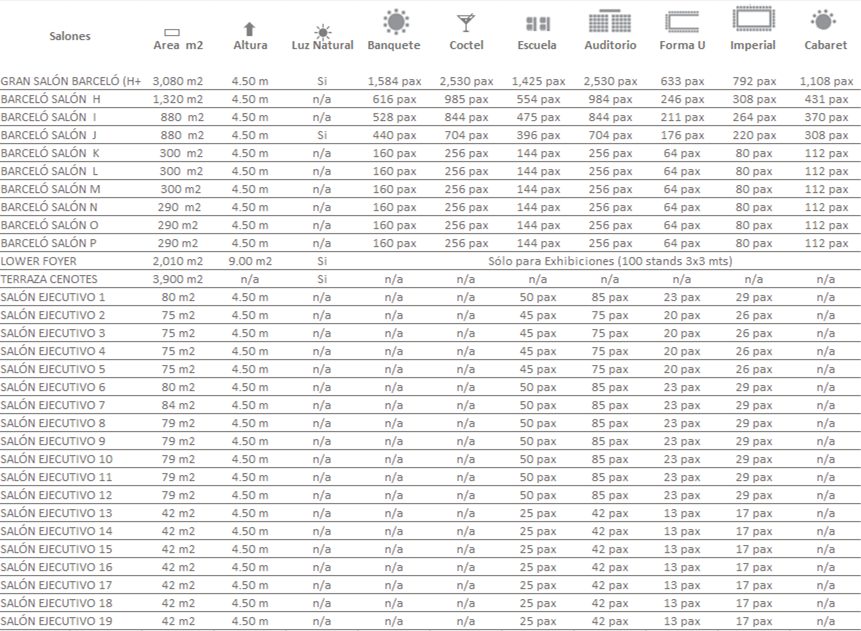This screenshot has width=861, height=631.
Task: Select the Altura header label
Action: 250,45
